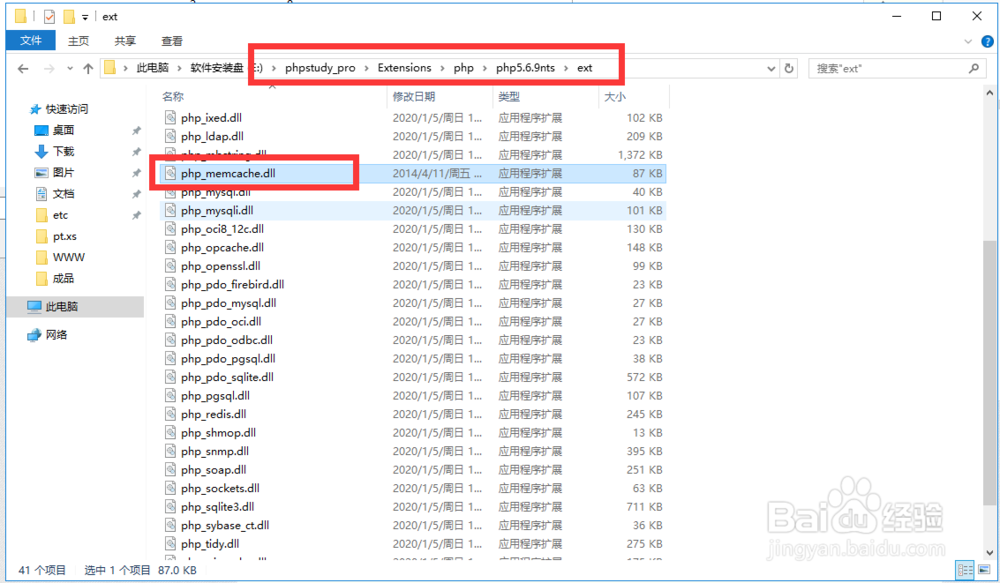
Task: Click 此电脑 in the address breadcrumb
Action: 152,68
